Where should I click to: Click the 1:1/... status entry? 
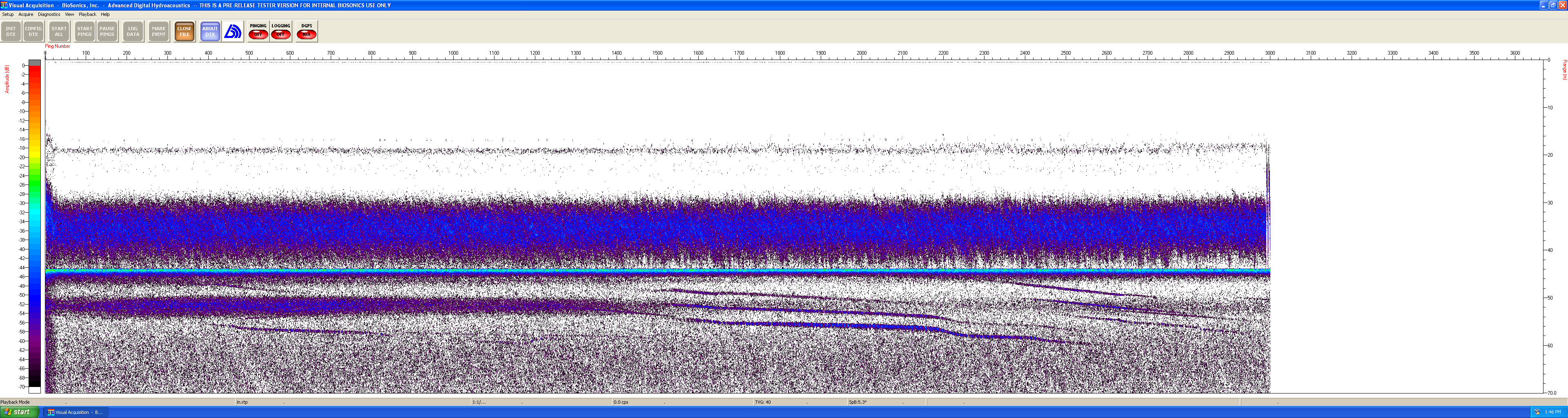pos(479,402)
